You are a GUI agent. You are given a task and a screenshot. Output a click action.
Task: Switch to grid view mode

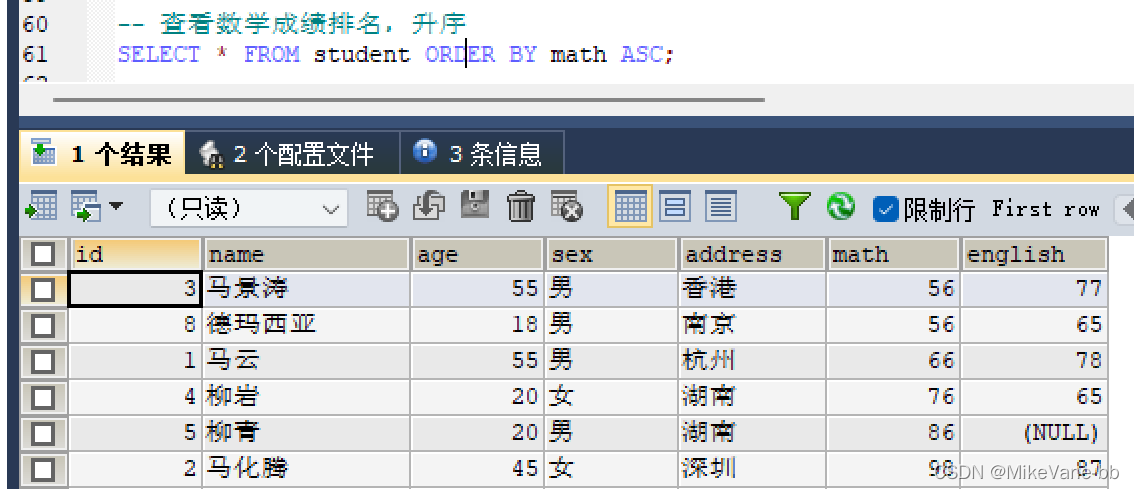coord(630,207)
